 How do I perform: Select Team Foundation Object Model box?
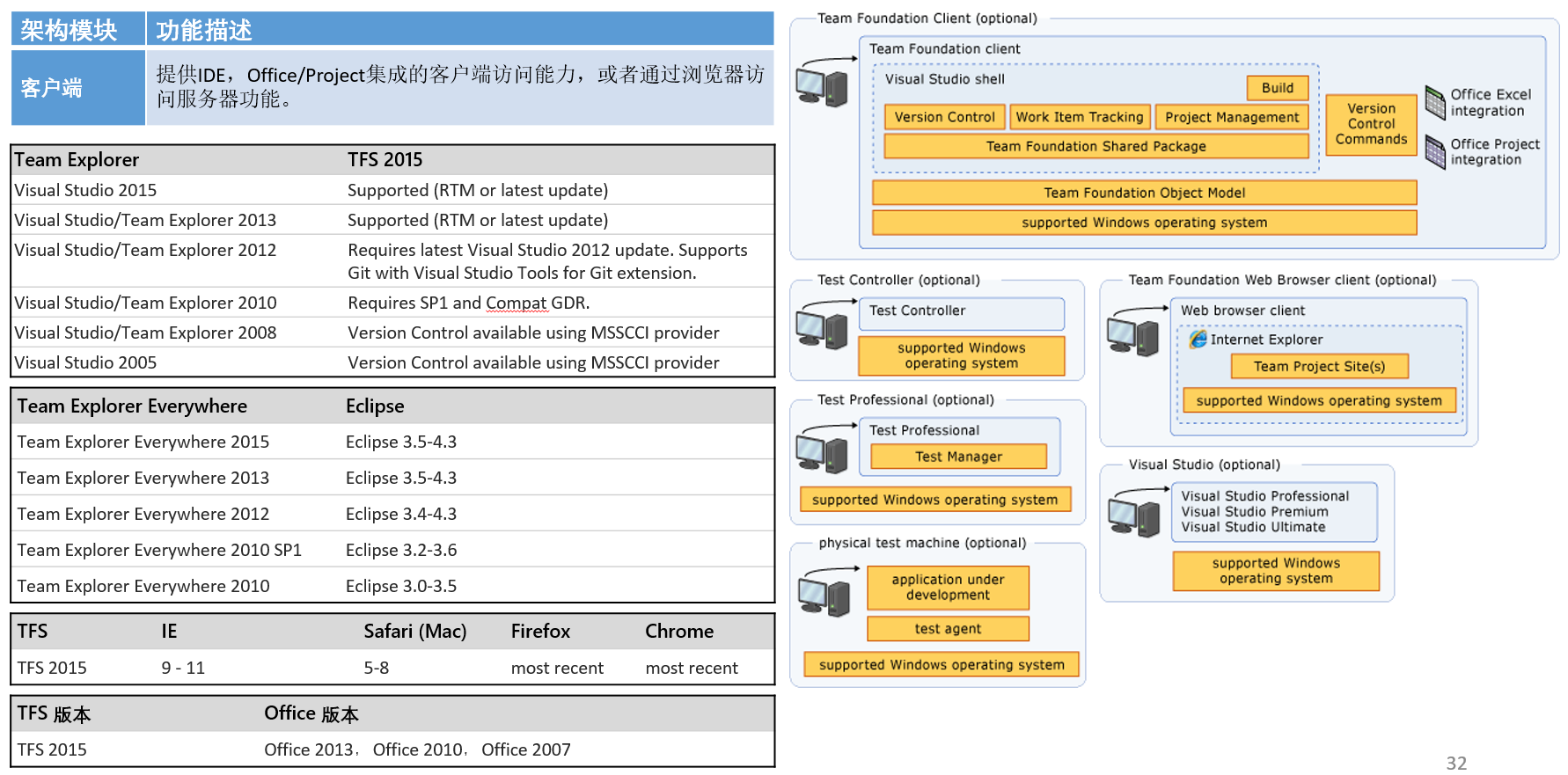point(1145,193)
